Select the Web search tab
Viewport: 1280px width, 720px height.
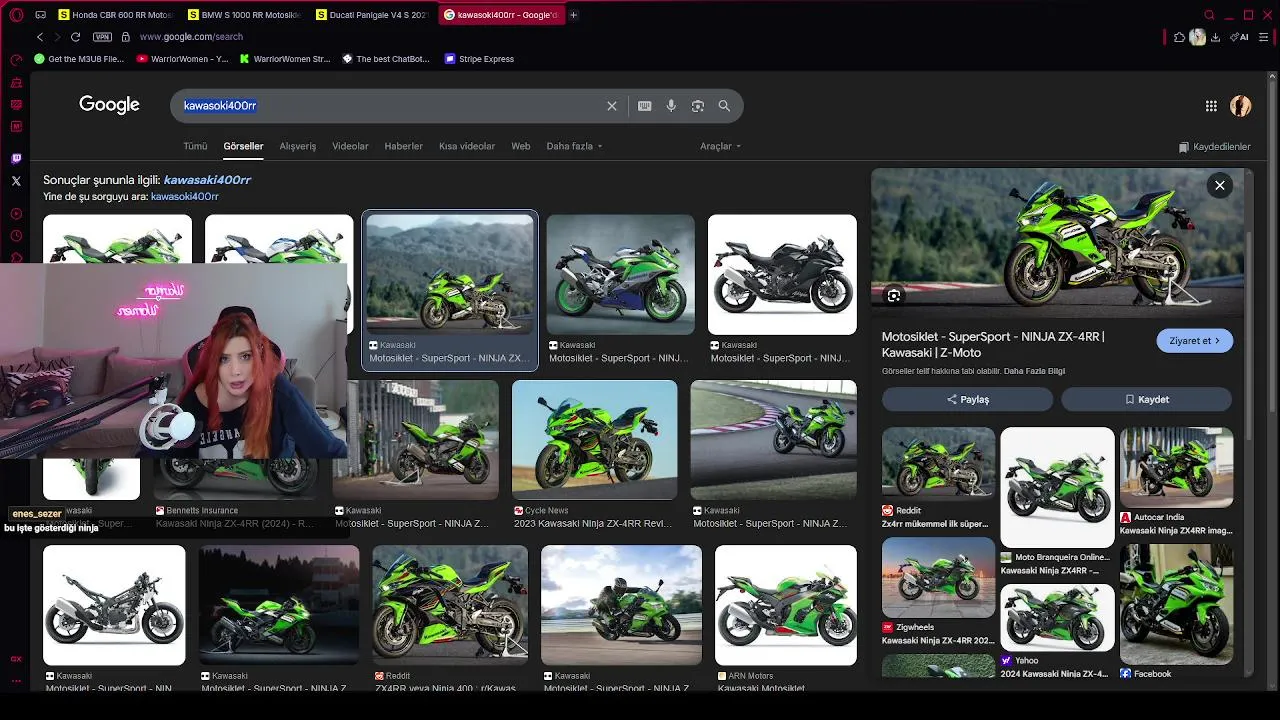pos(521,146)
